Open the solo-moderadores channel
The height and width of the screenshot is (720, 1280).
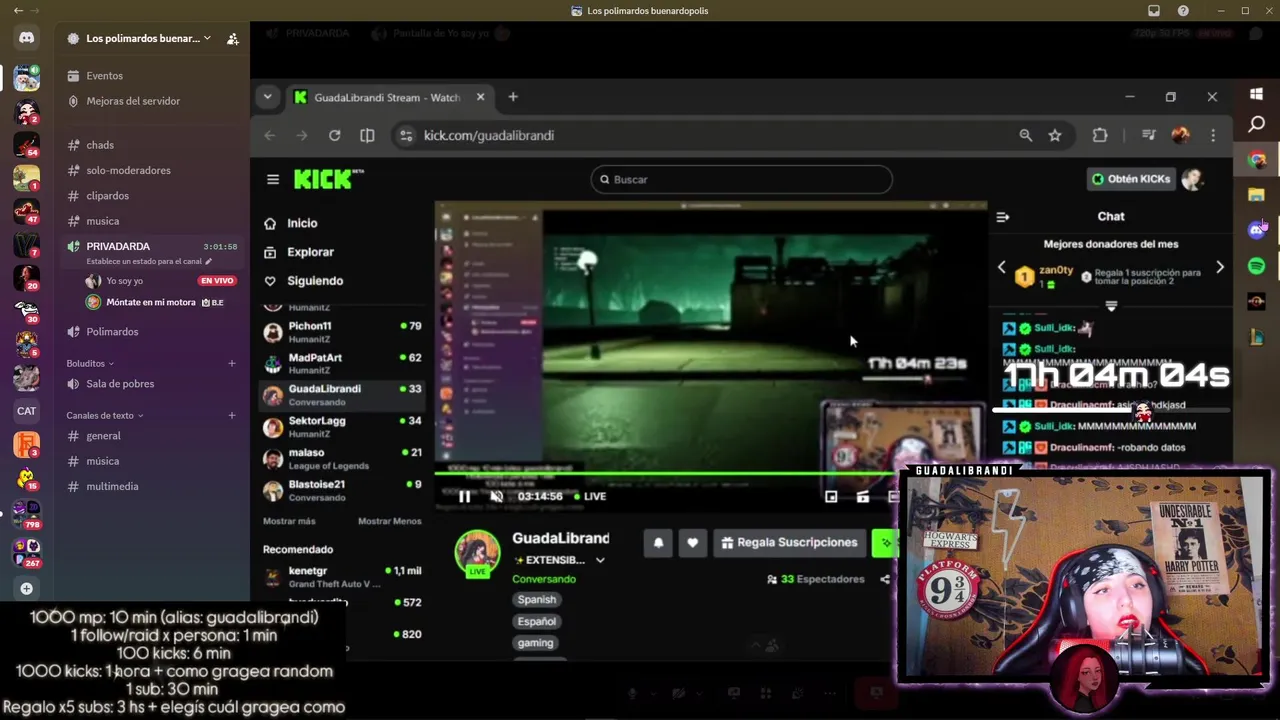tap(128, 170)
